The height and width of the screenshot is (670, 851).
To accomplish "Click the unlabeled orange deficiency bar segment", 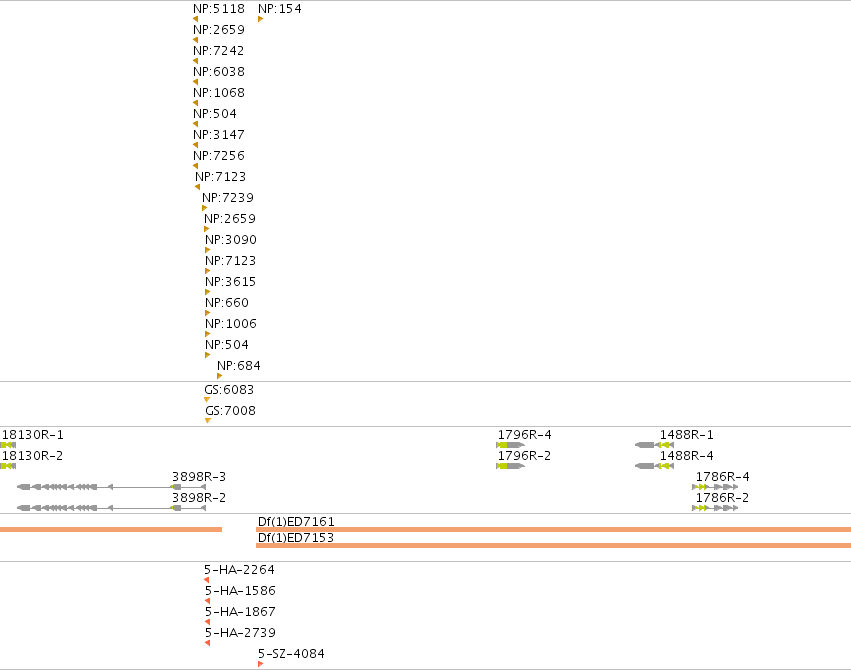I will (111, 529).
